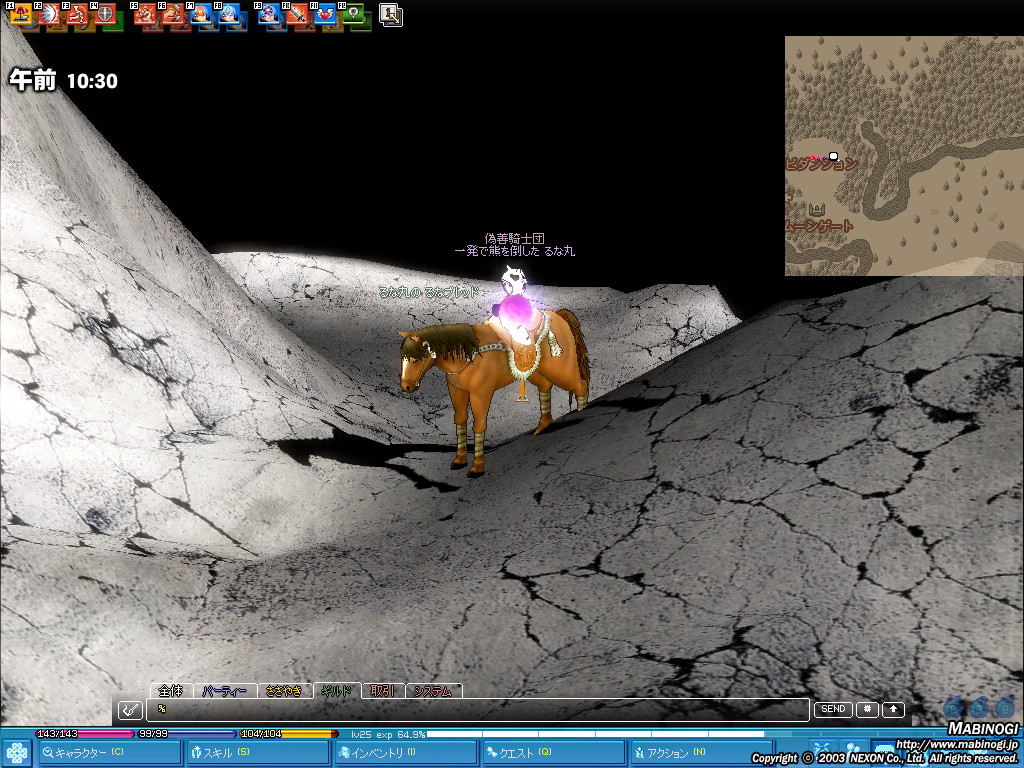Expand chat log with the up-arrow button
Image resolution: width=1024 pixels, height=768 pixels.
click(x=892, y=709)
